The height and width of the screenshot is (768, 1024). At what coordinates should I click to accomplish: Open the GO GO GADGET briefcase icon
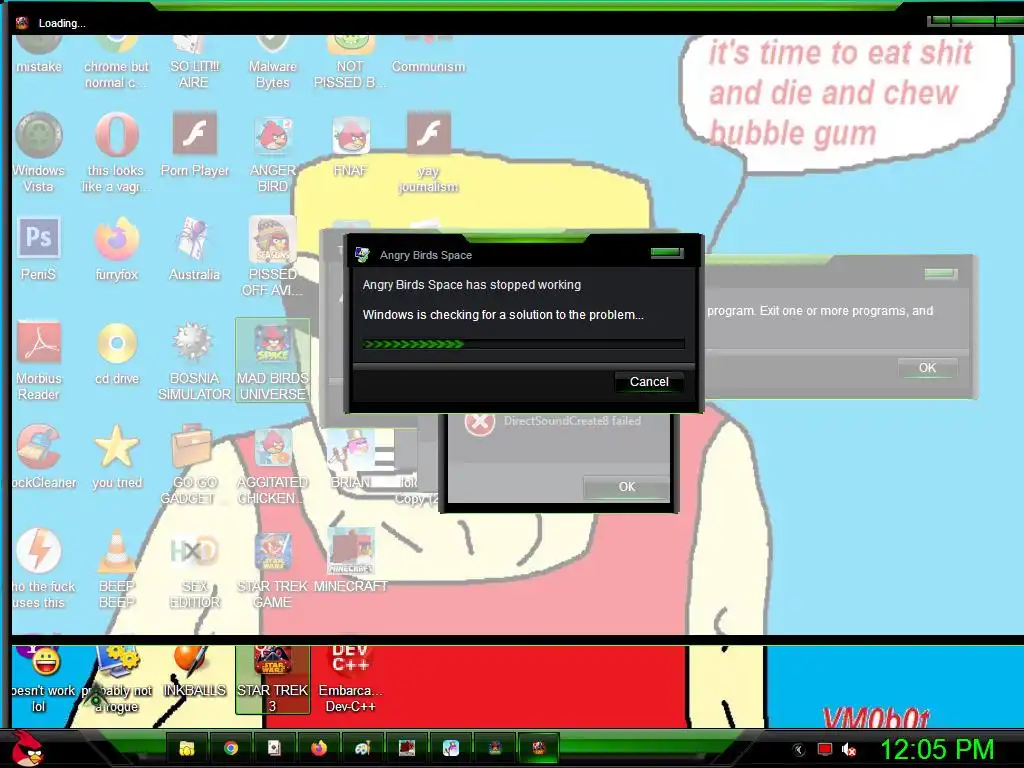[195, 464]
